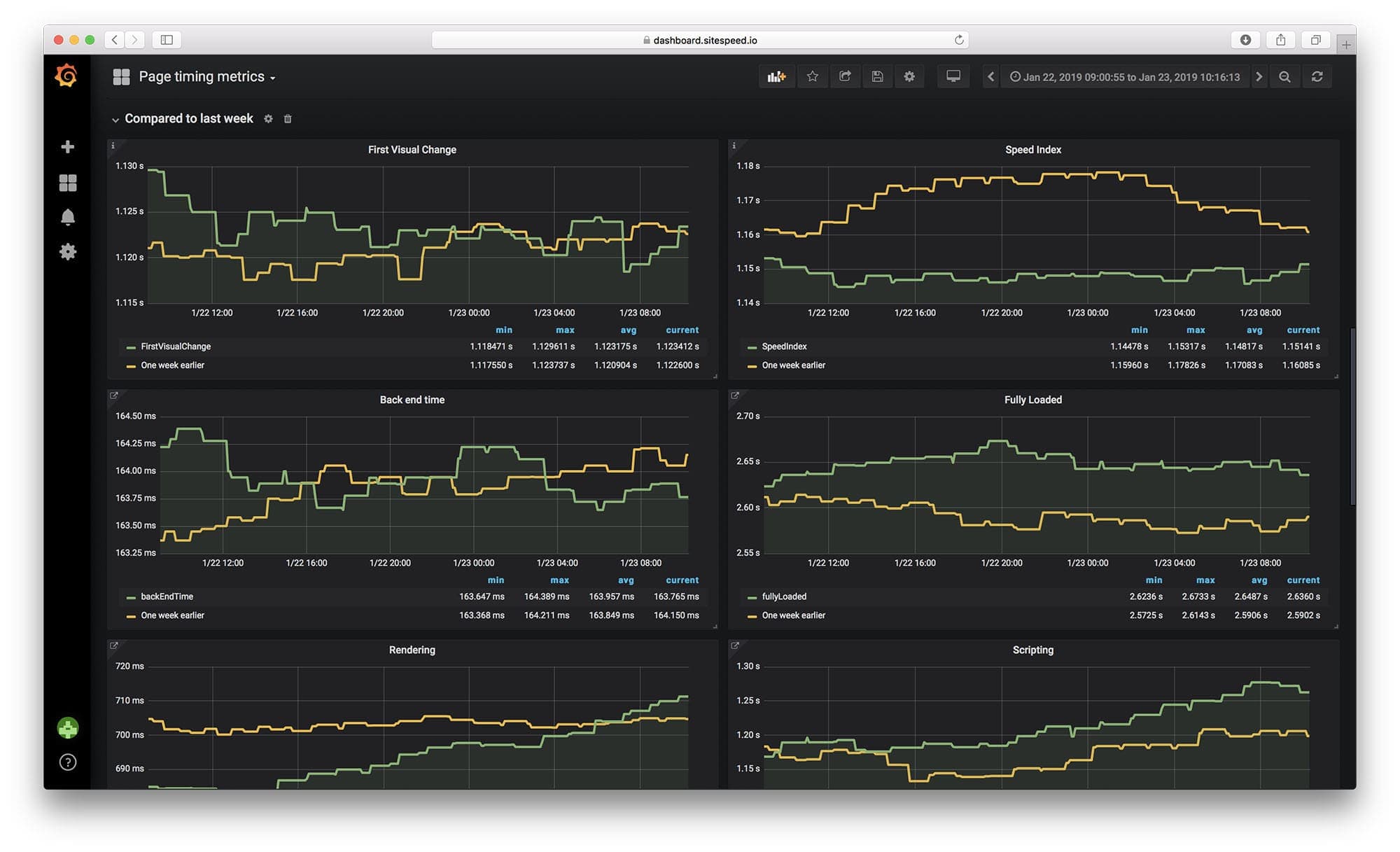This screenshot has height=852, width=1400.
Task: Open Alerting bell in sidebar
Action: tap(68, 217)
